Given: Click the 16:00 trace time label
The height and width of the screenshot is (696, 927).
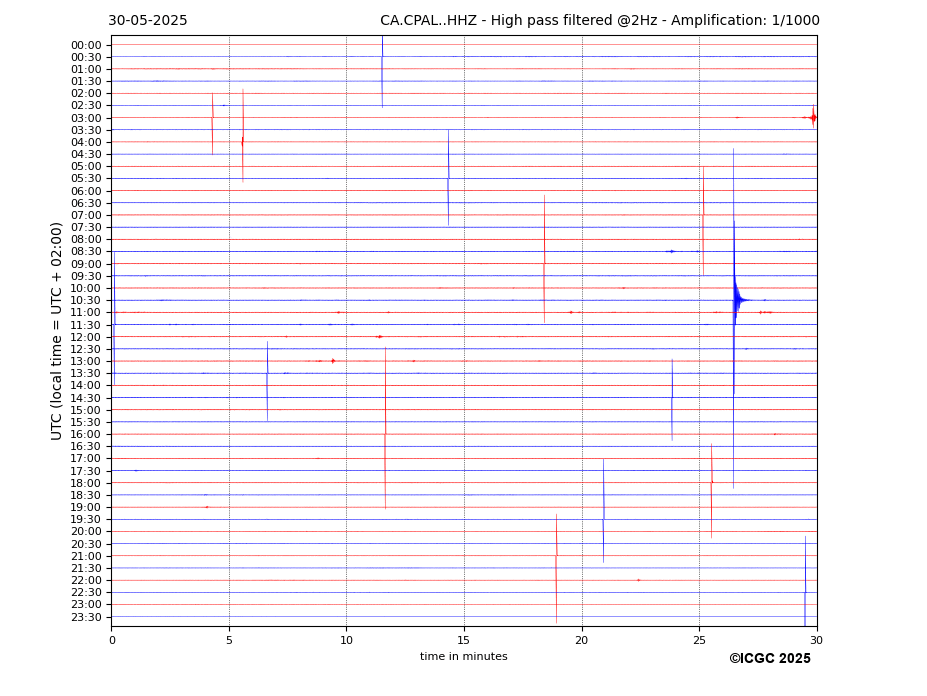Looking at the screenshot, I should (x=86, y=435).
